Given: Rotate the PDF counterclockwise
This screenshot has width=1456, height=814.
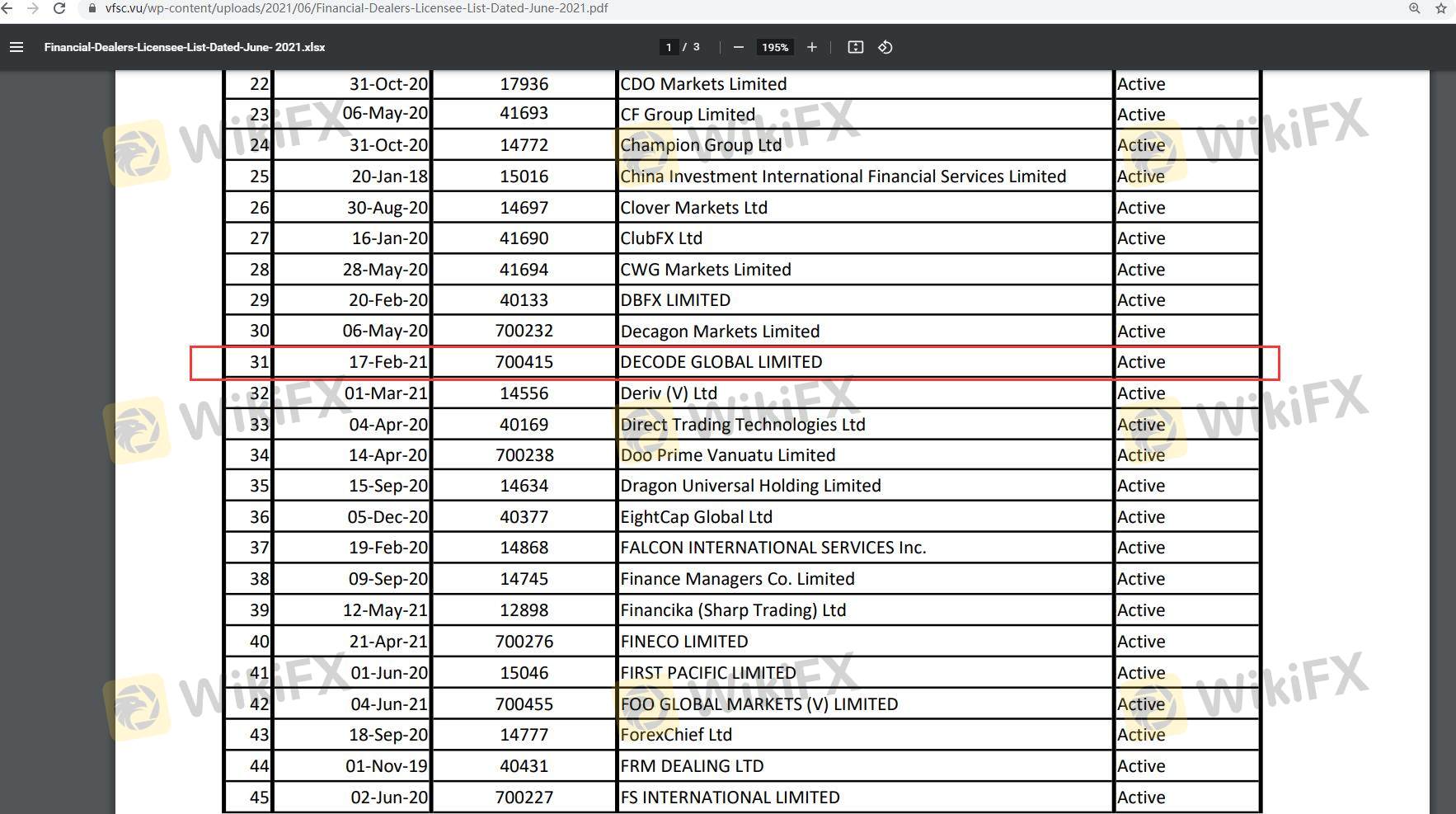Looking at the screenshot, I should pyautogui.click(x=885, y=47).
